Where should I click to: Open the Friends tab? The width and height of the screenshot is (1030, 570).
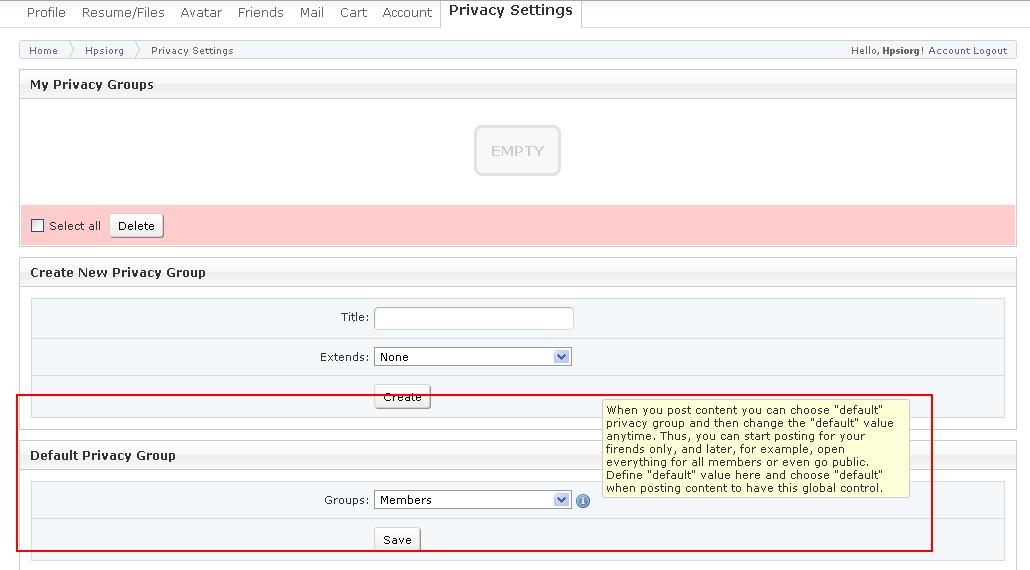click(x=260, y=13)
